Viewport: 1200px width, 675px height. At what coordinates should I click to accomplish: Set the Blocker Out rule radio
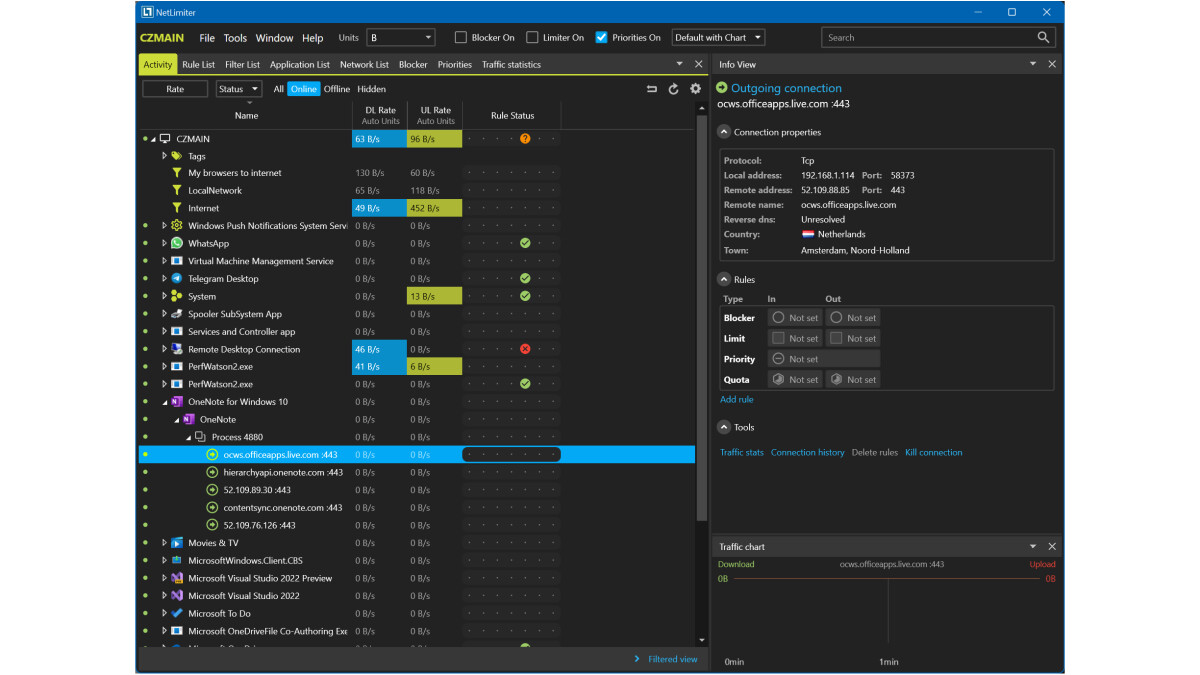click(x=836, y=317)
